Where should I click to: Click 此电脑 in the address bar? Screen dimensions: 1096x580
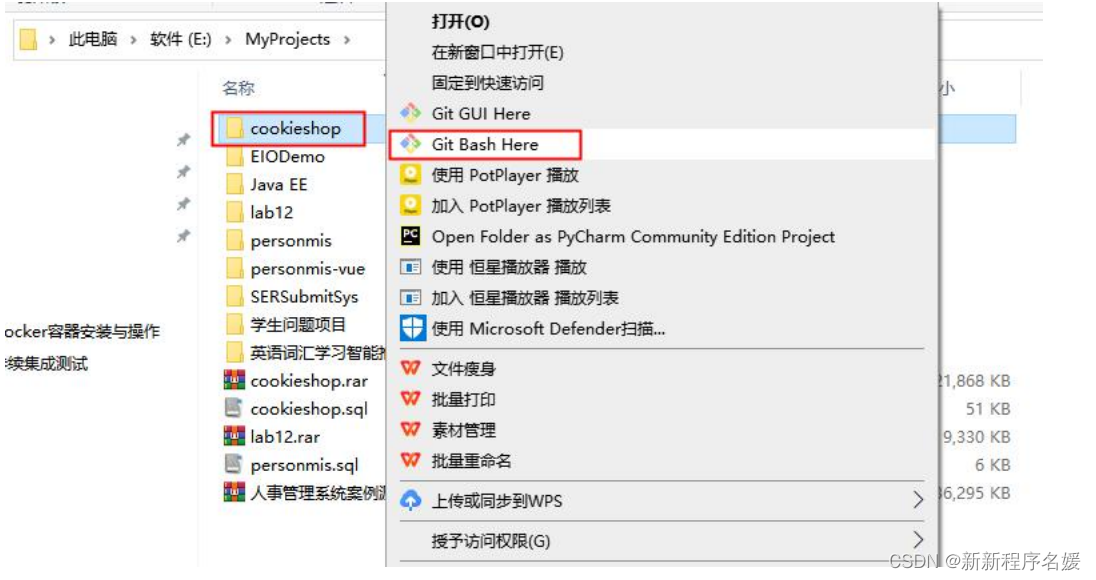point(92,39)
